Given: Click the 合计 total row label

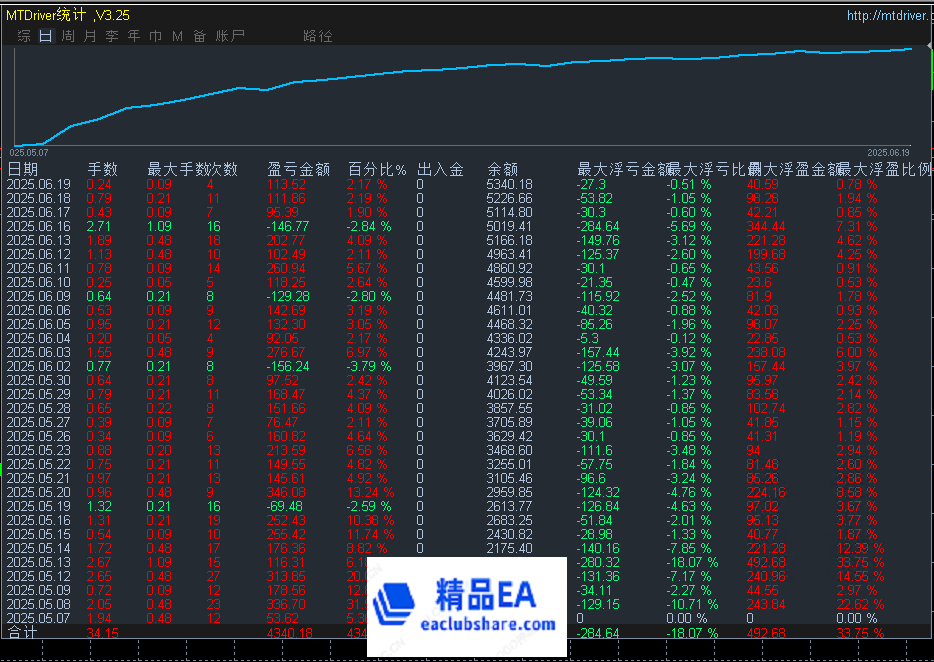Looking at the screenshot, I should 23,632.
